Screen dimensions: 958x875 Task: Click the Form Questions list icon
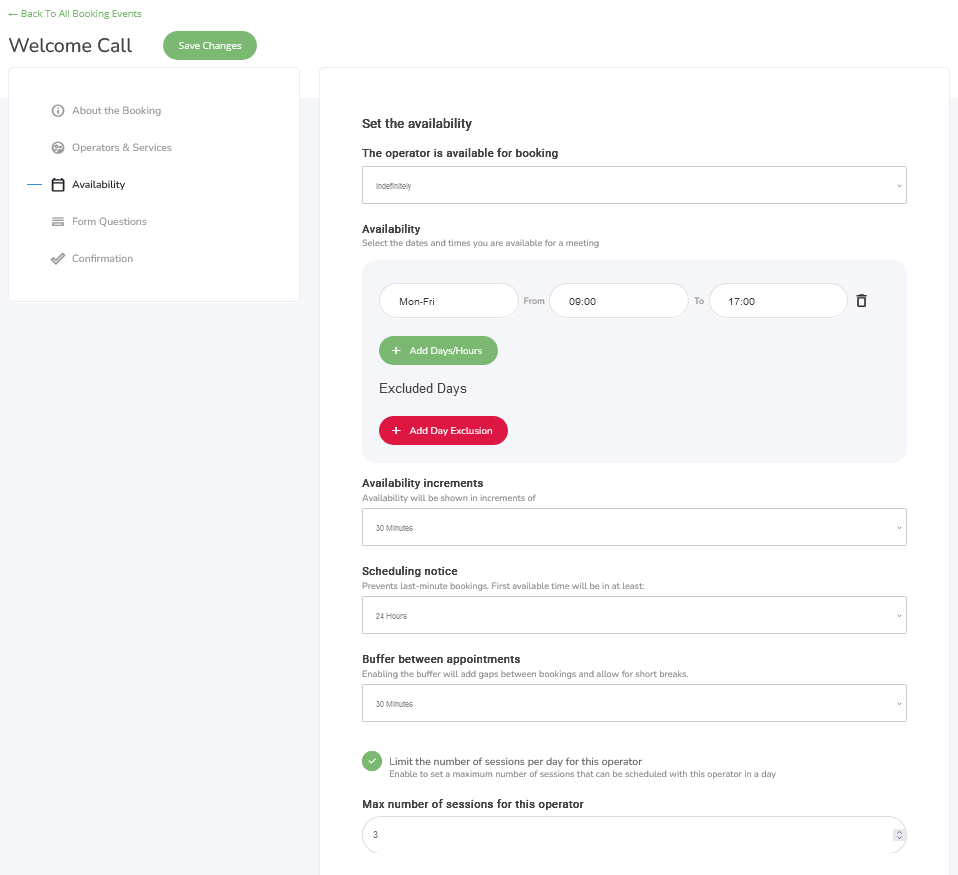click(x=57, y=222)
